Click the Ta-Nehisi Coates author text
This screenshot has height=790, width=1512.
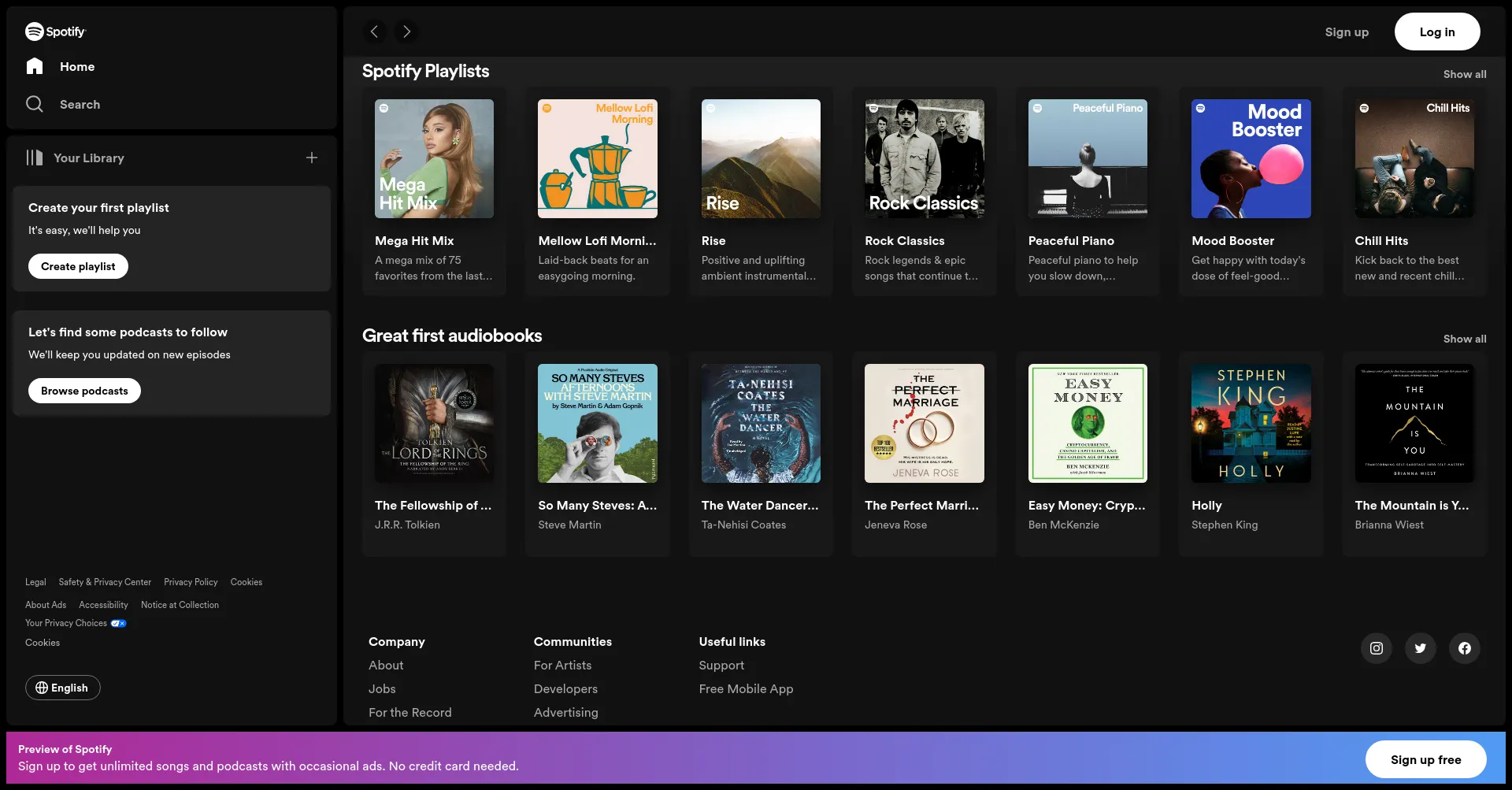[x=743, y=525]
